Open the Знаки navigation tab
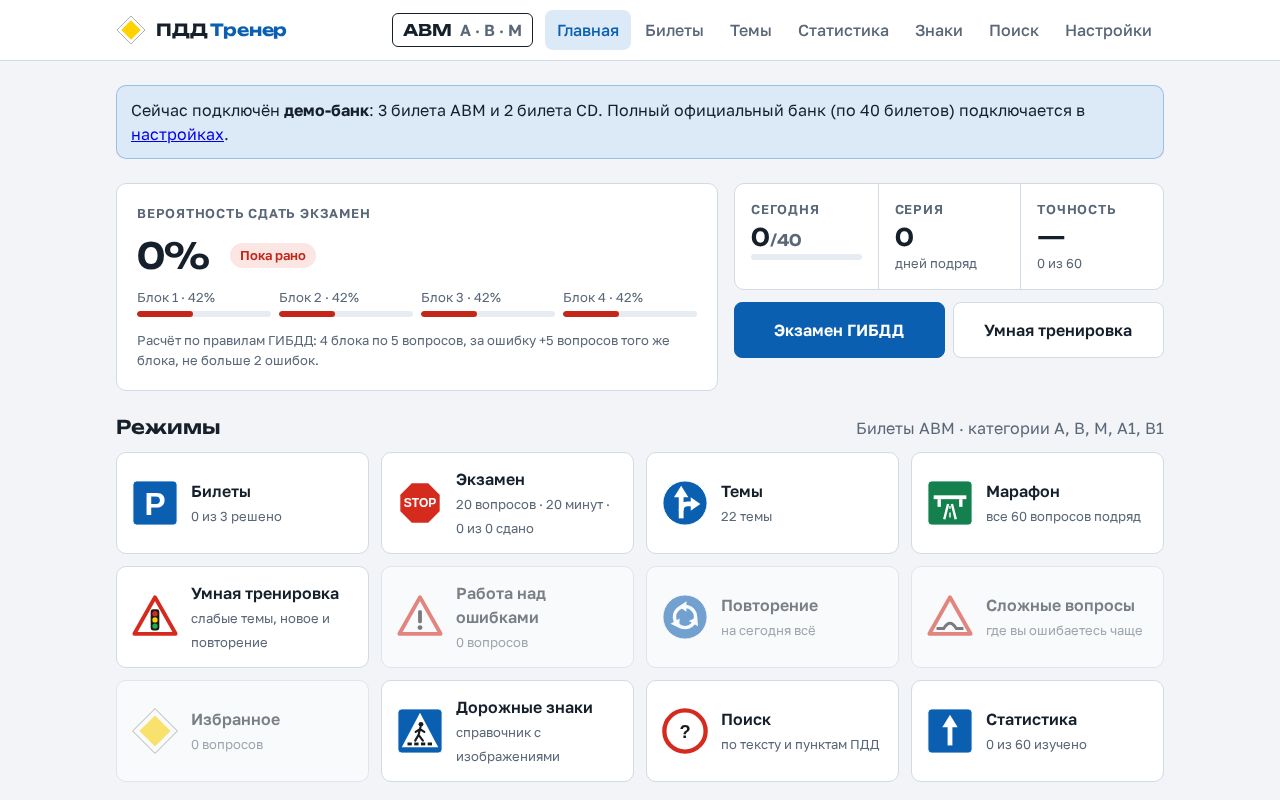Viewport: 1280px width, 800px height. point(939,30)
